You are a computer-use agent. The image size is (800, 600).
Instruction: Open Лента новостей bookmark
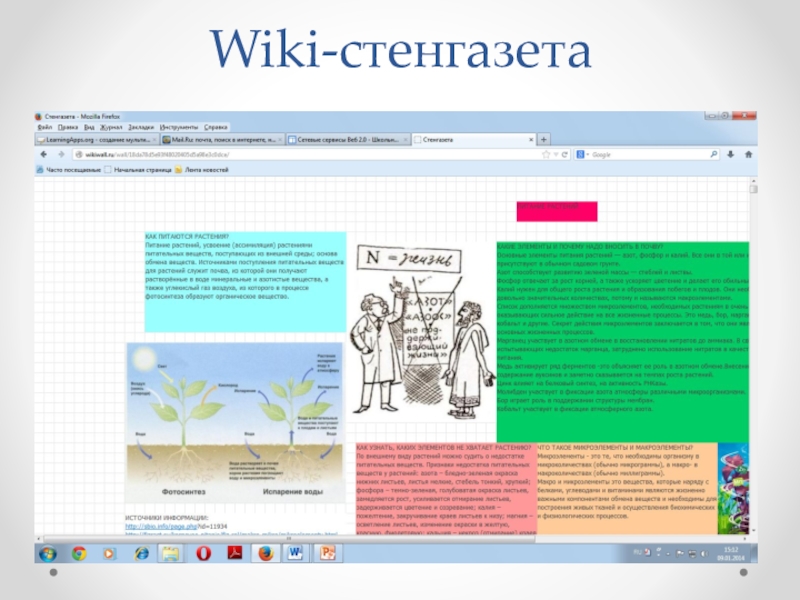pos(202,170)
